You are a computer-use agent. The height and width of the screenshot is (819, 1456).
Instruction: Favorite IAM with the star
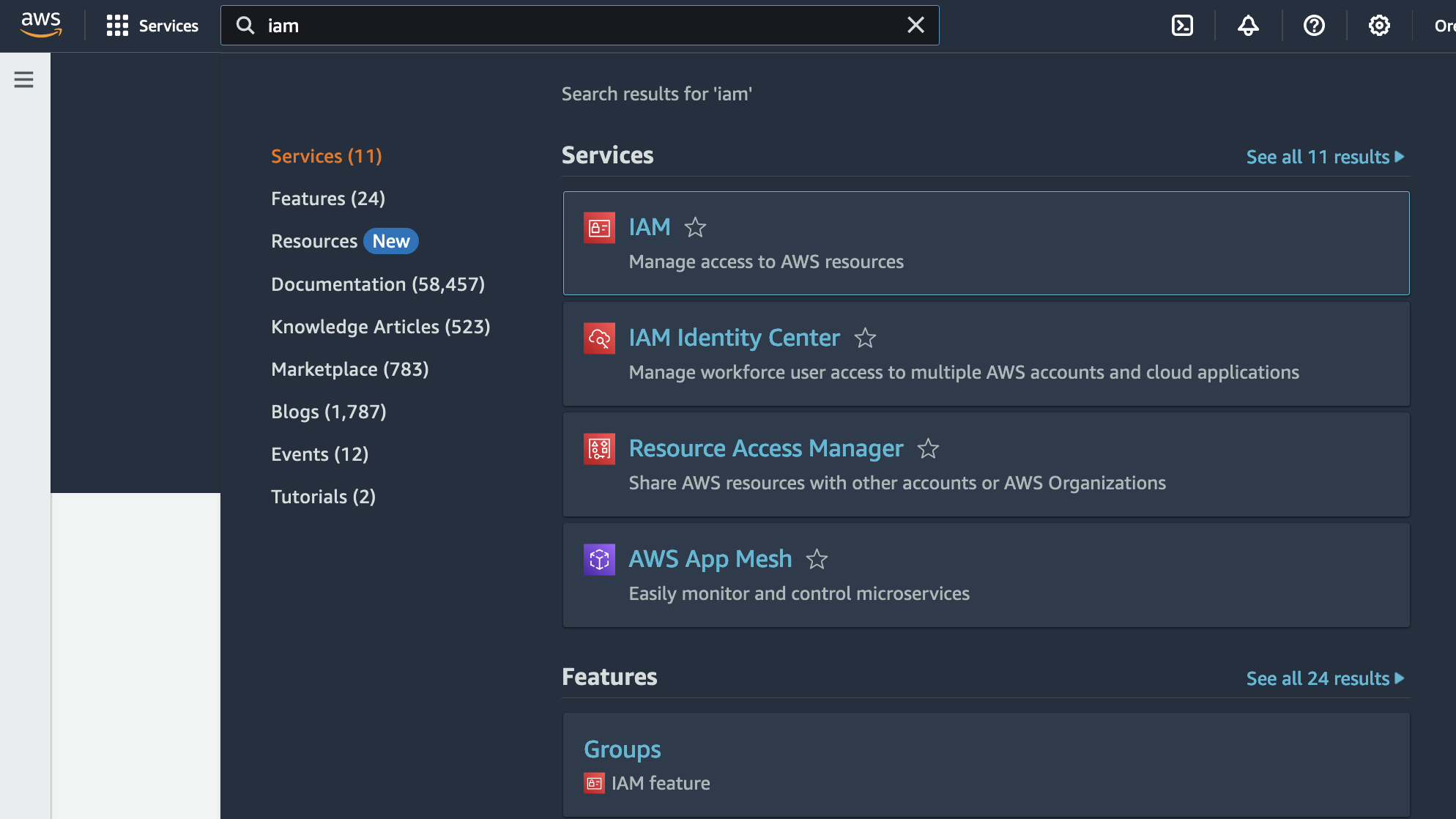[x=695, y=228]
